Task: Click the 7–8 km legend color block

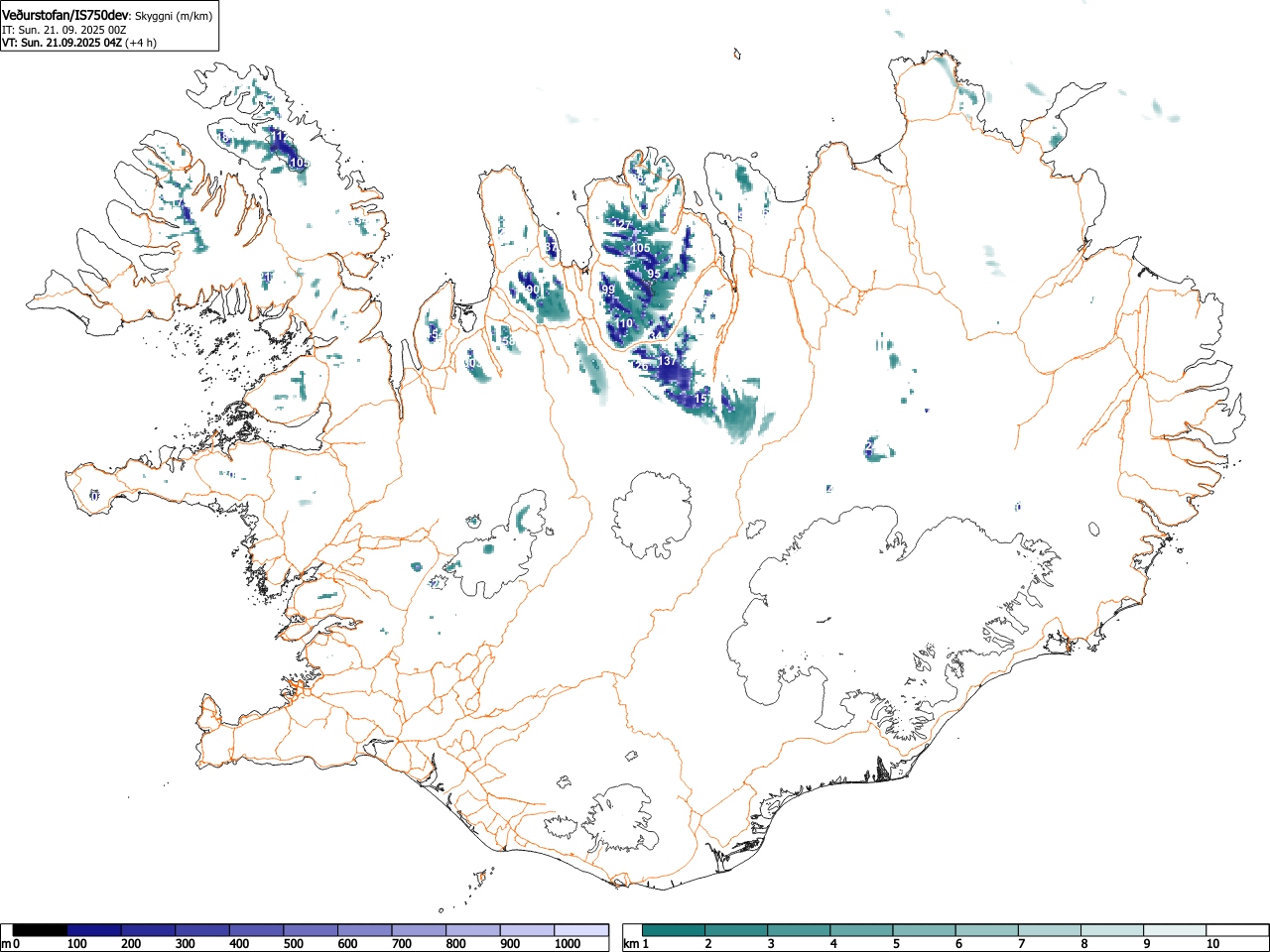Action: click(1051, 930)
